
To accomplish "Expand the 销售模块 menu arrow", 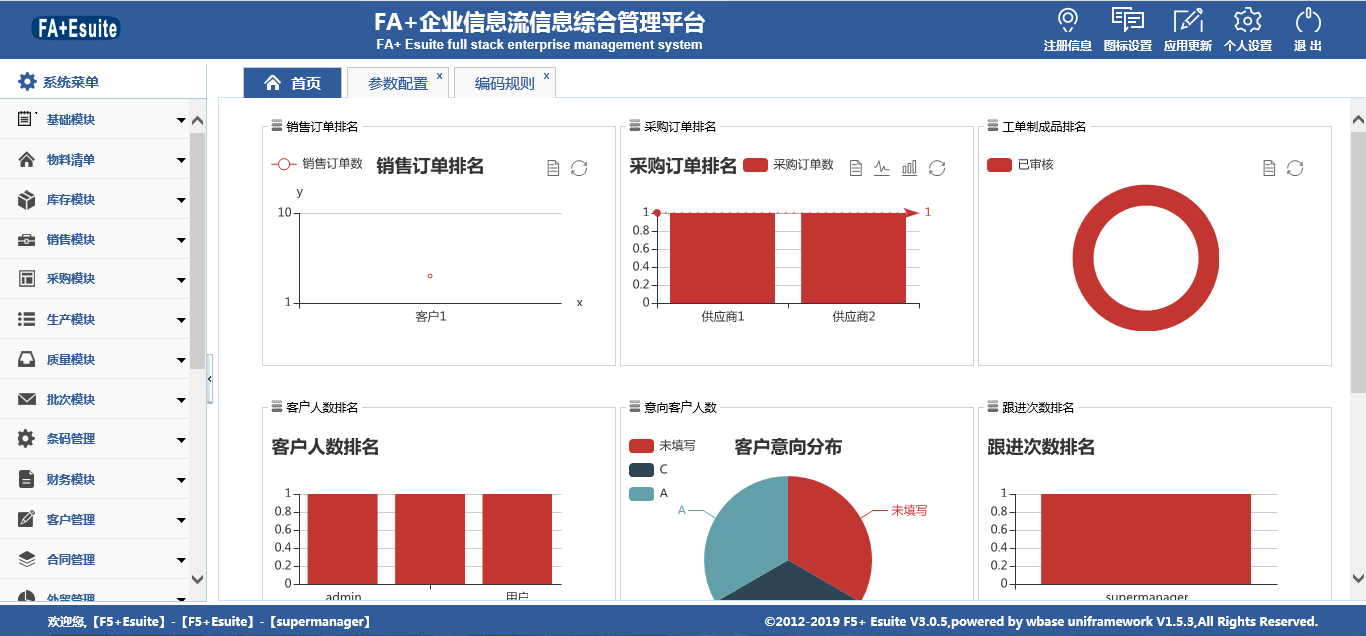I will 181,240.
